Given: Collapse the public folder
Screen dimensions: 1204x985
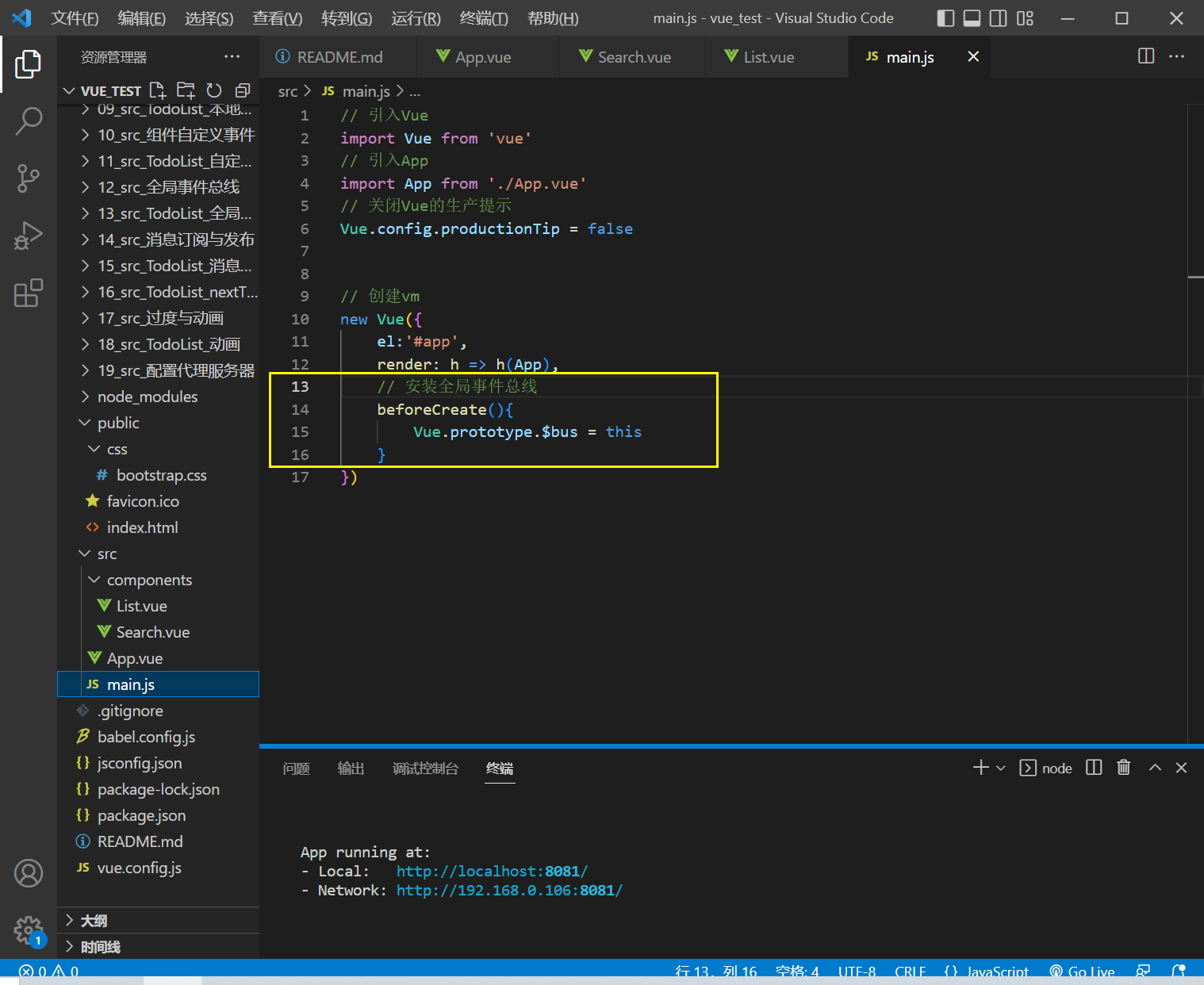Looking at the screenshot, I should (x=159, y=423).
